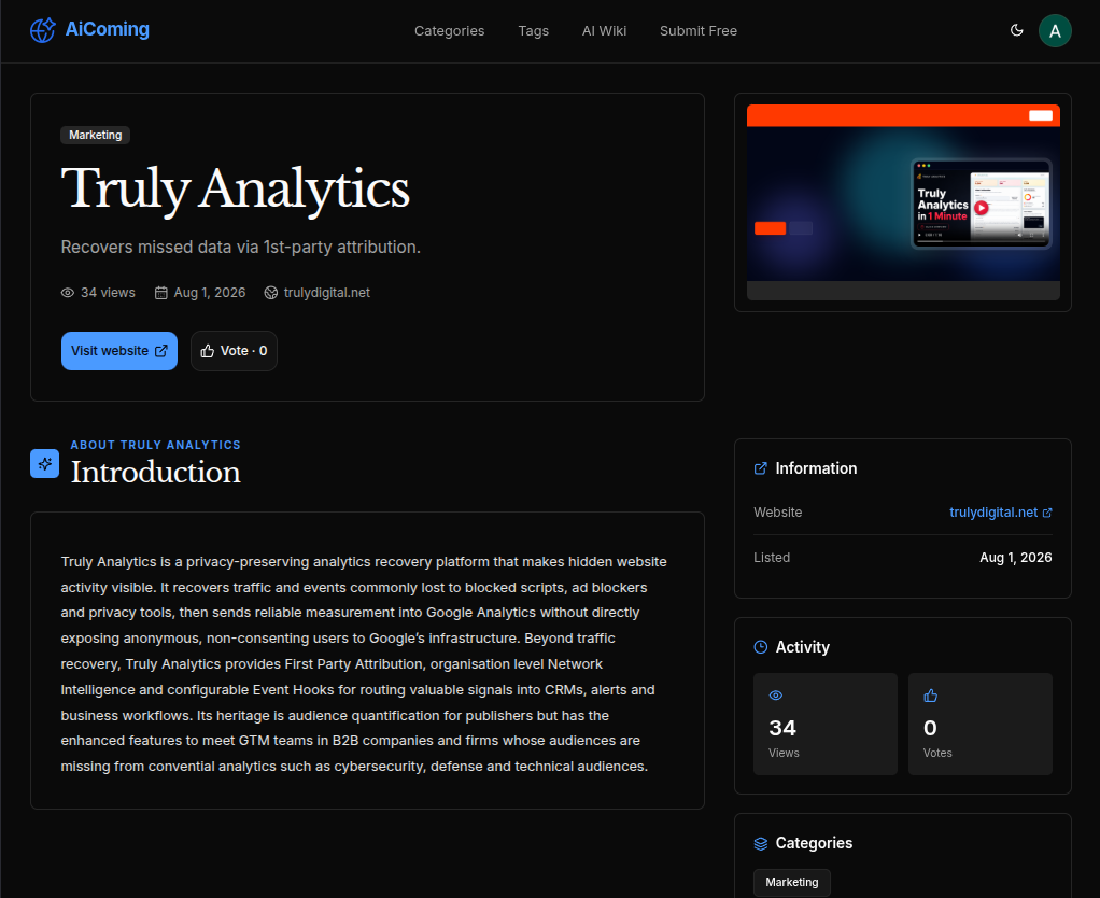This screenshot has height=898, width=1100.
Task: Click the 34 Views count
Action: tap(783, 728)
